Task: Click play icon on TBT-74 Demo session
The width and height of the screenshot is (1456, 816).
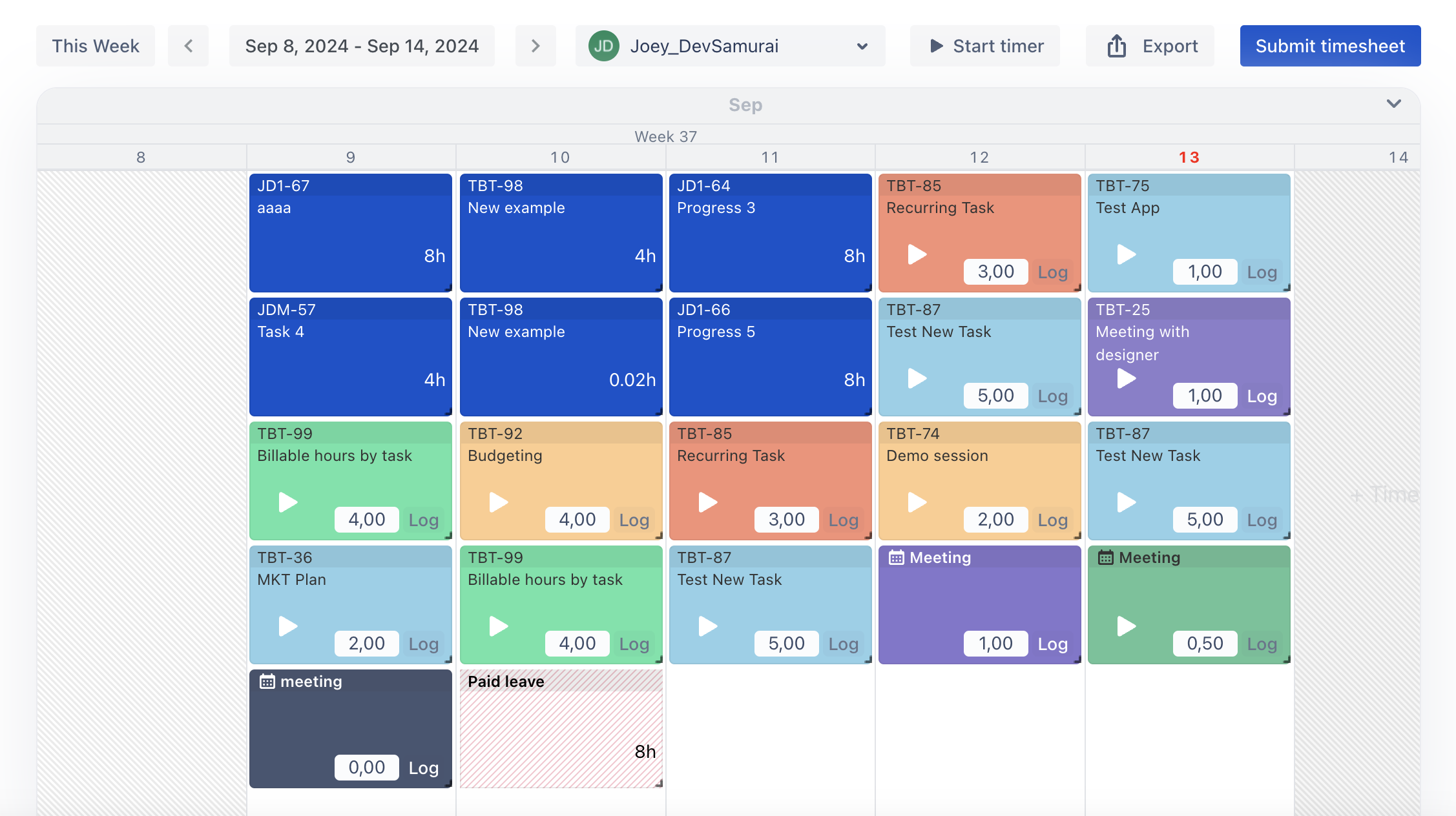Action: point(917,502)
